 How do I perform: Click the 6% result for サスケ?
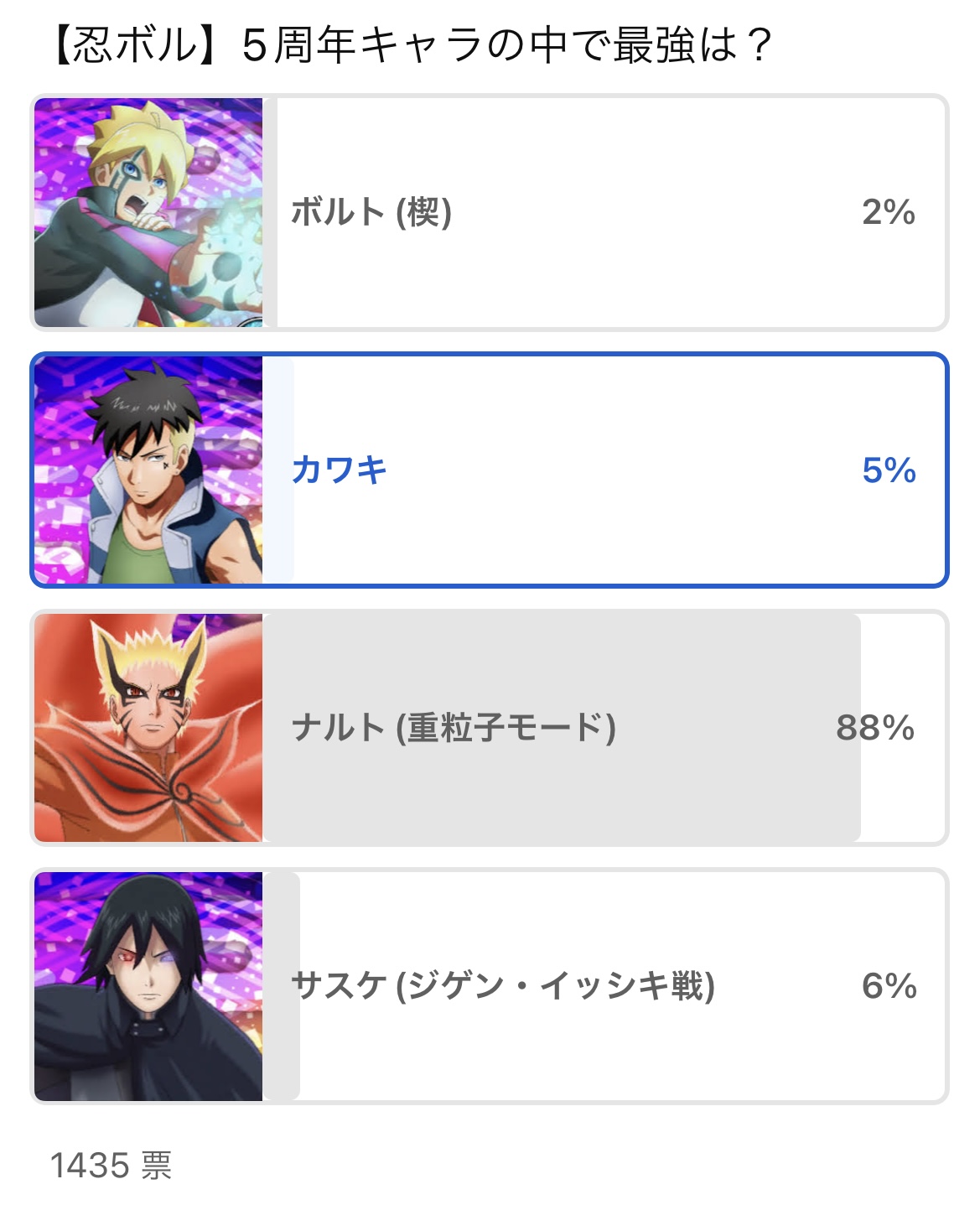click(889, 986)
